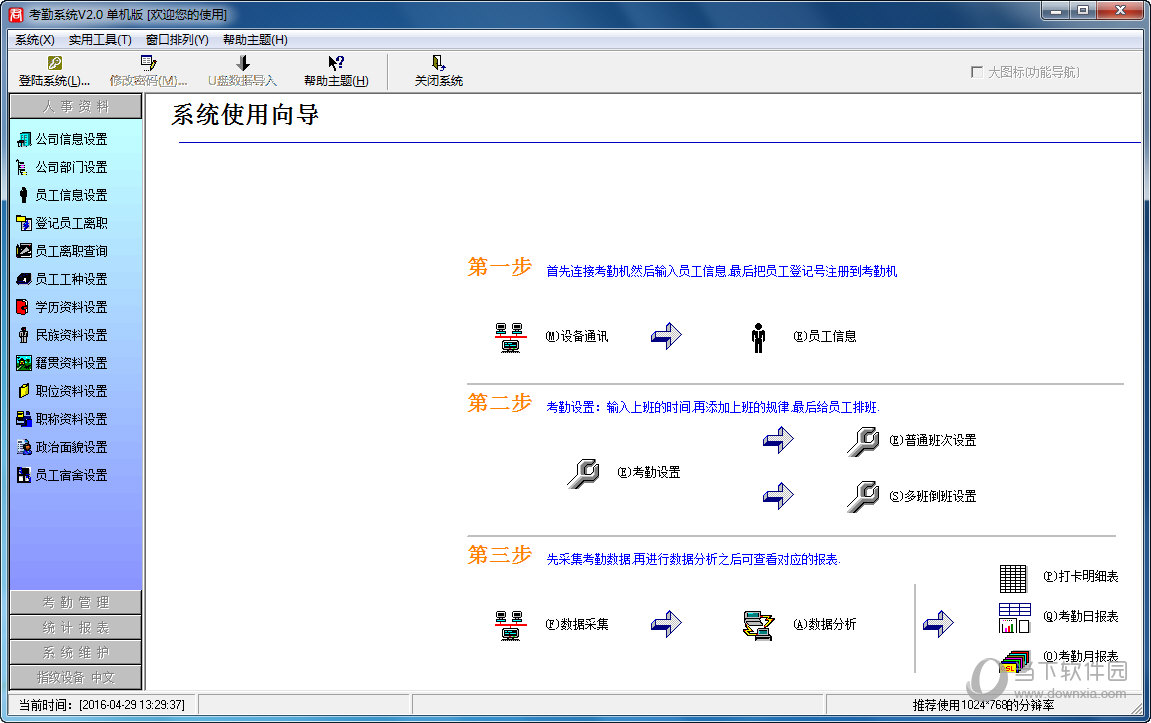
Task: Open (A)数据分析 link
Action: (x=824, y=624)
